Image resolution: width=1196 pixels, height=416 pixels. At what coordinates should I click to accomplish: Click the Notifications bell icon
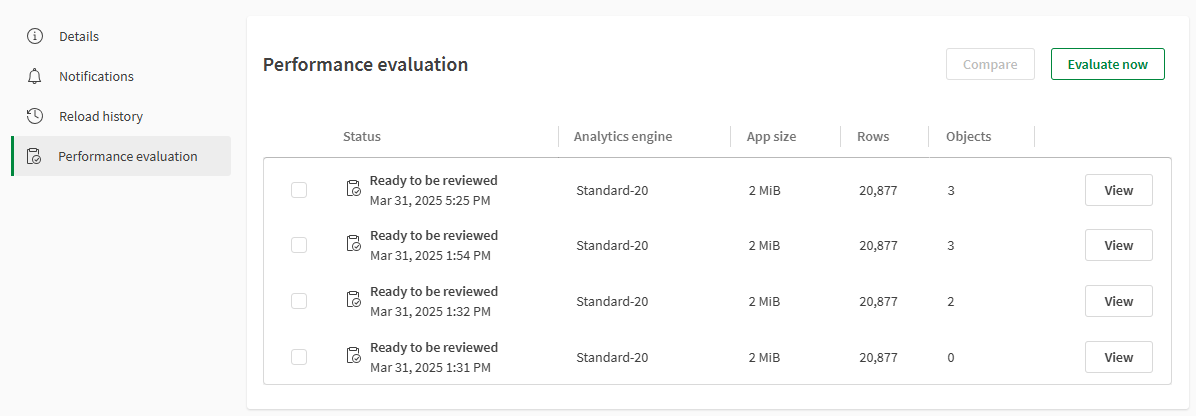pos(35,76)
